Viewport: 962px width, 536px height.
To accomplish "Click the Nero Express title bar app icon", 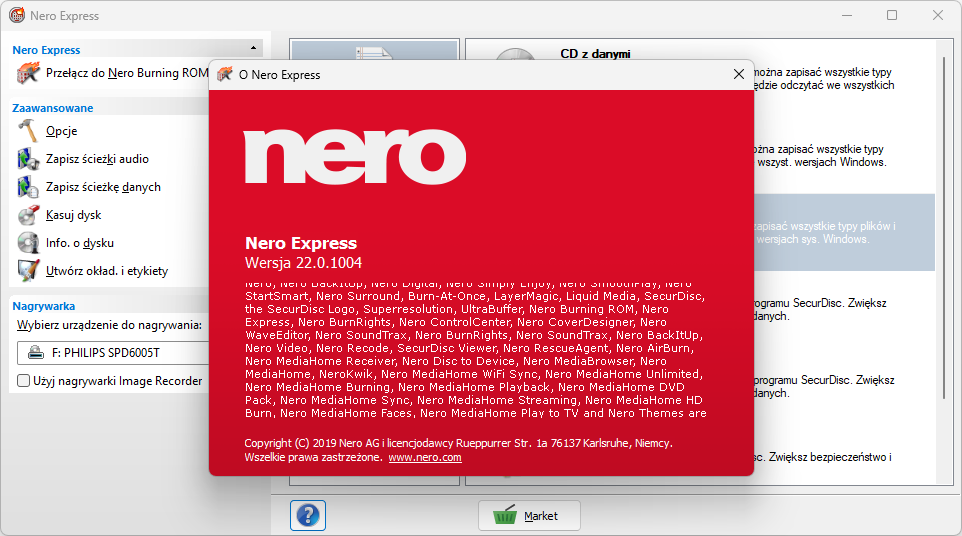I will [17, 15].
